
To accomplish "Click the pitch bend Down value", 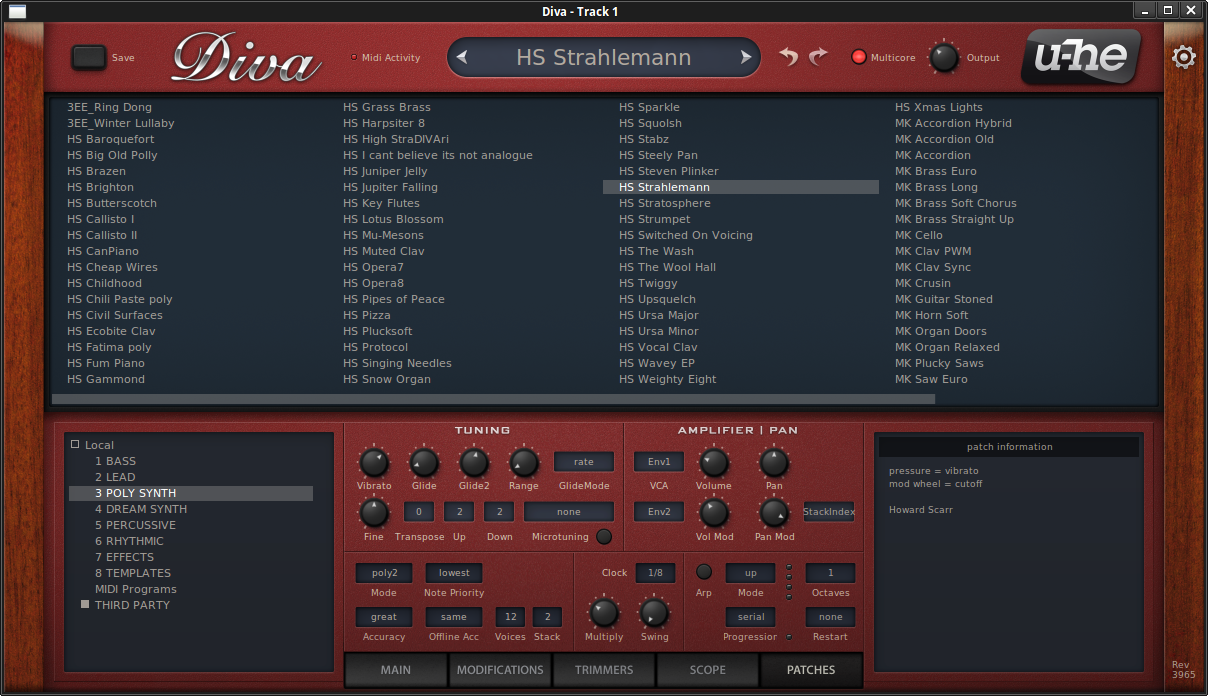I will pyautogui.click(x=499, y=511).
